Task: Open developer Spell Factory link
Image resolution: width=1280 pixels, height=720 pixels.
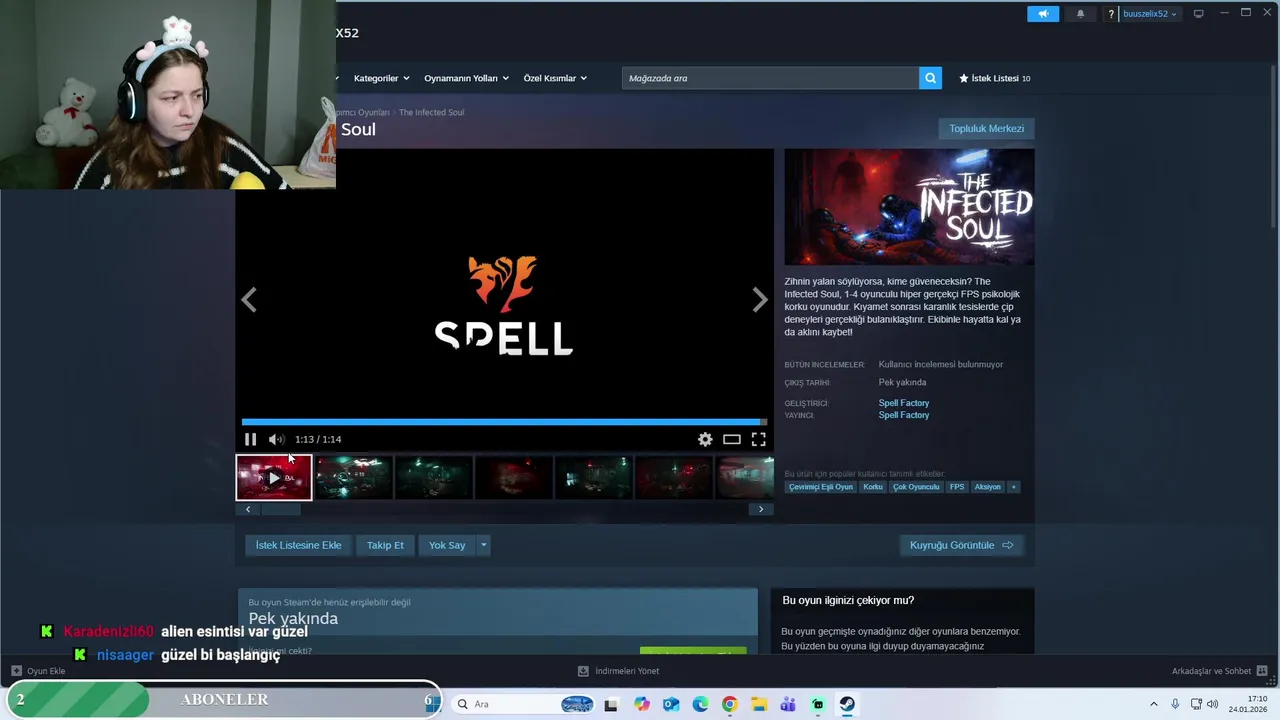Action: tap(904, 403)
